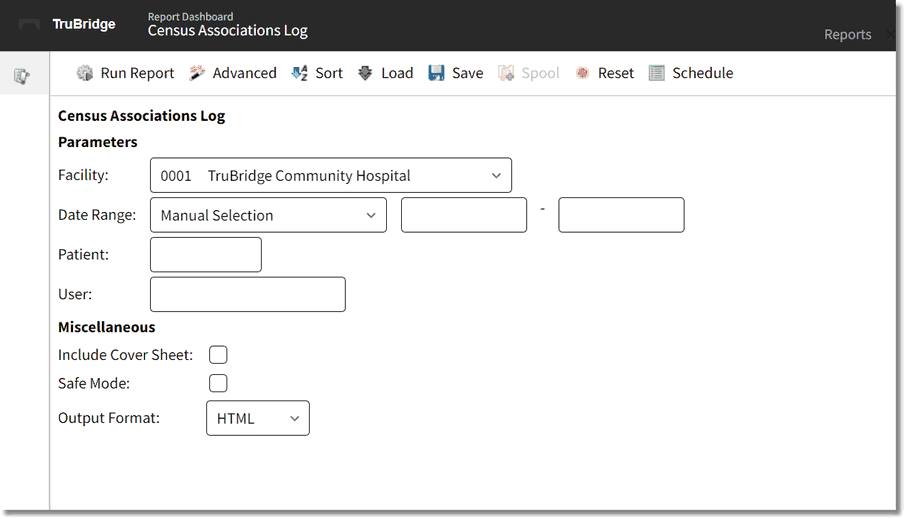This screenshot has height=519, width=905.
Task: Click the start date field in Date Range
Action: pyautogui.click(x=464, y=215)
